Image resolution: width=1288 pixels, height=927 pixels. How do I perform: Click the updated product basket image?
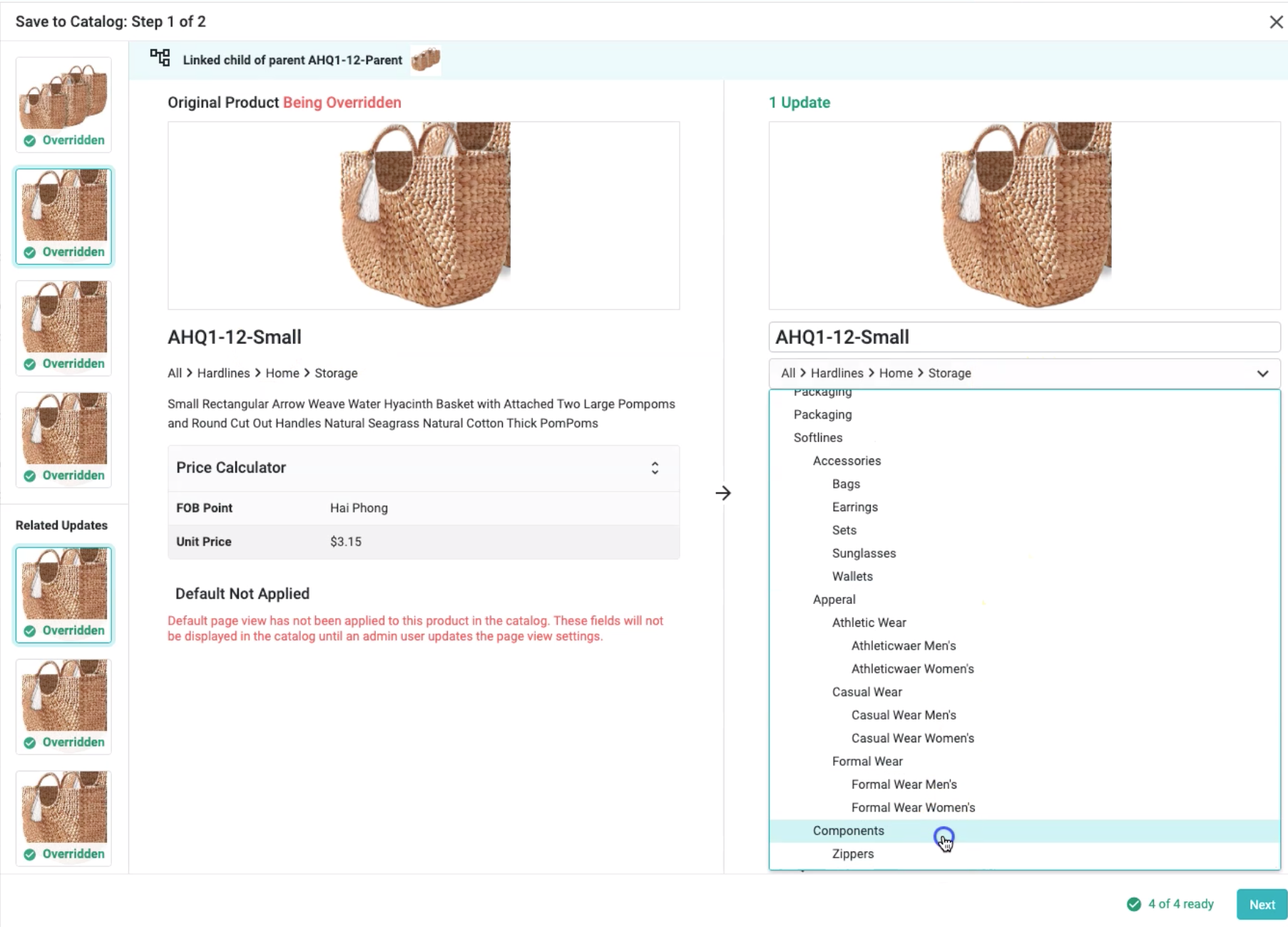pos(1024,215)
